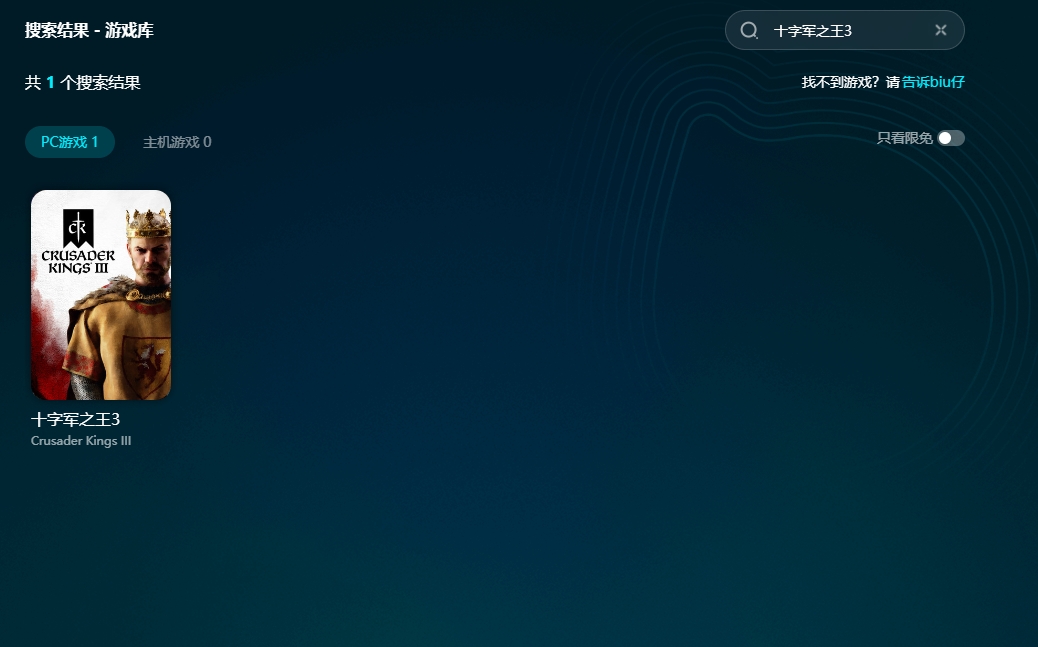The image size is (1038, 647).
Task: Click the 只看限免 label
Action: [x=904, y=138]
